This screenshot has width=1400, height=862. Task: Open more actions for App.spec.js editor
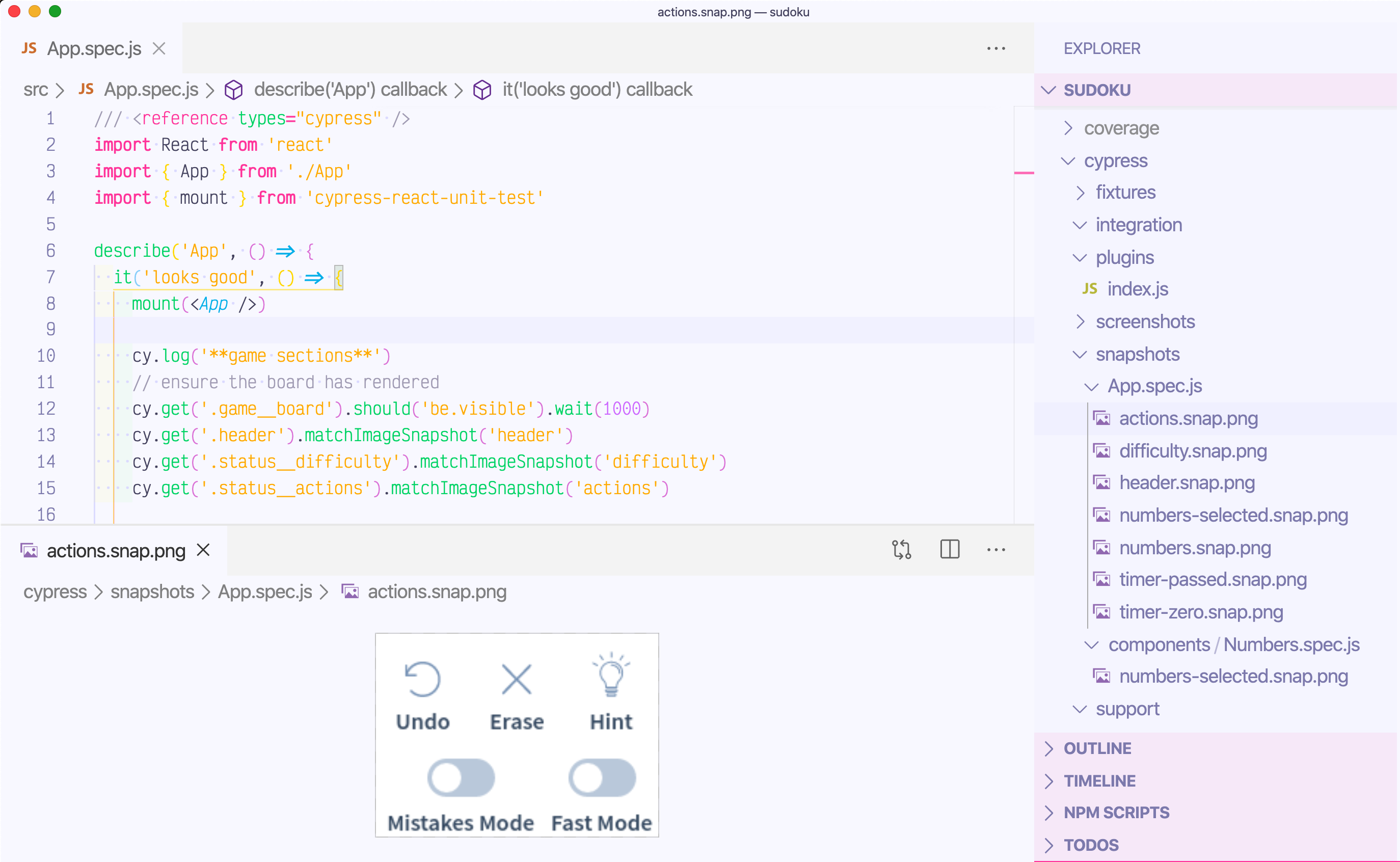coord(996,48)
